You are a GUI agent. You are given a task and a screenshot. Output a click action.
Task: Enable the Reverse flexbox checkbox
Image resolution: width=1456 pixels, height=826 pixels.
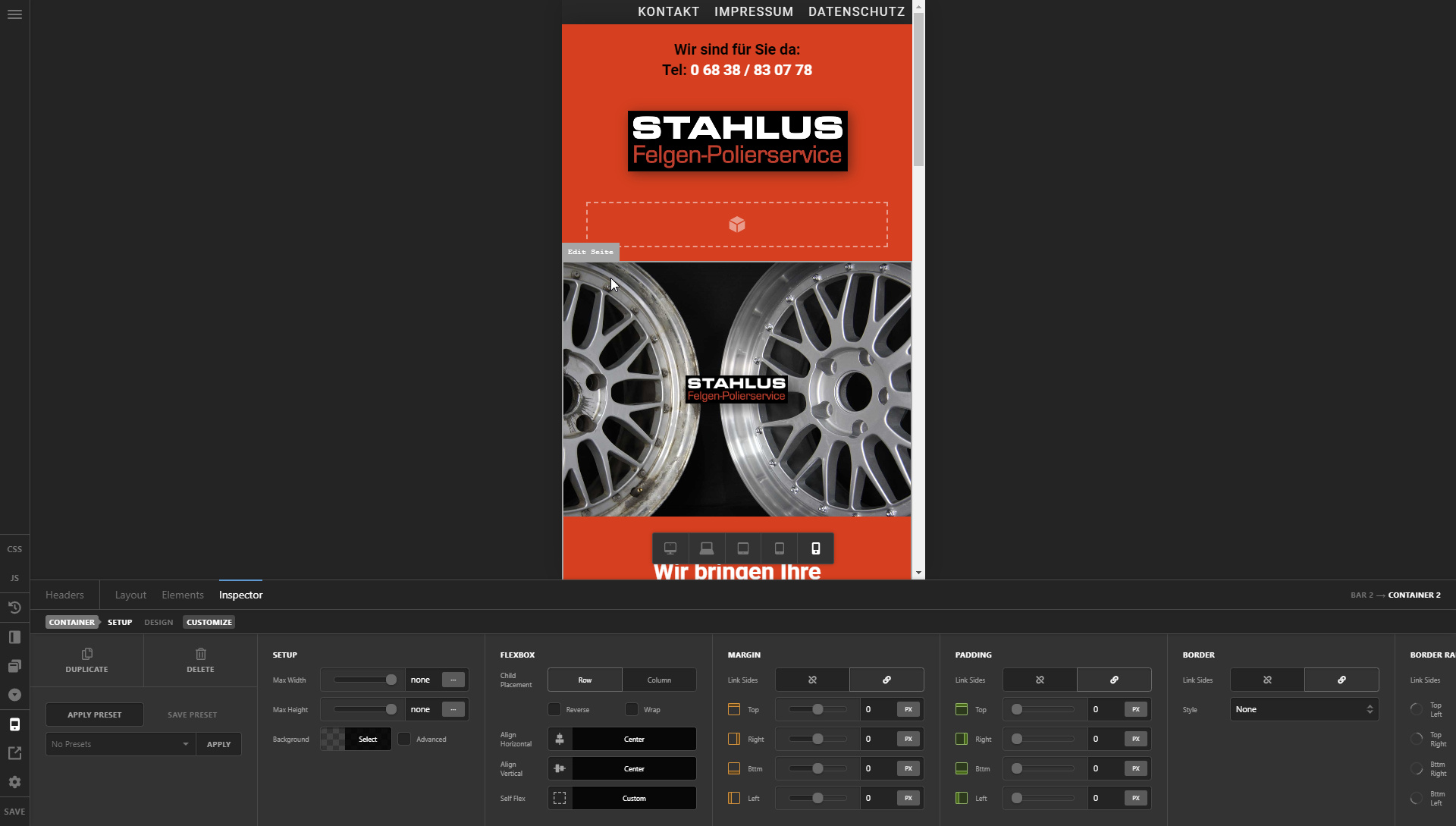click(554, 709)
